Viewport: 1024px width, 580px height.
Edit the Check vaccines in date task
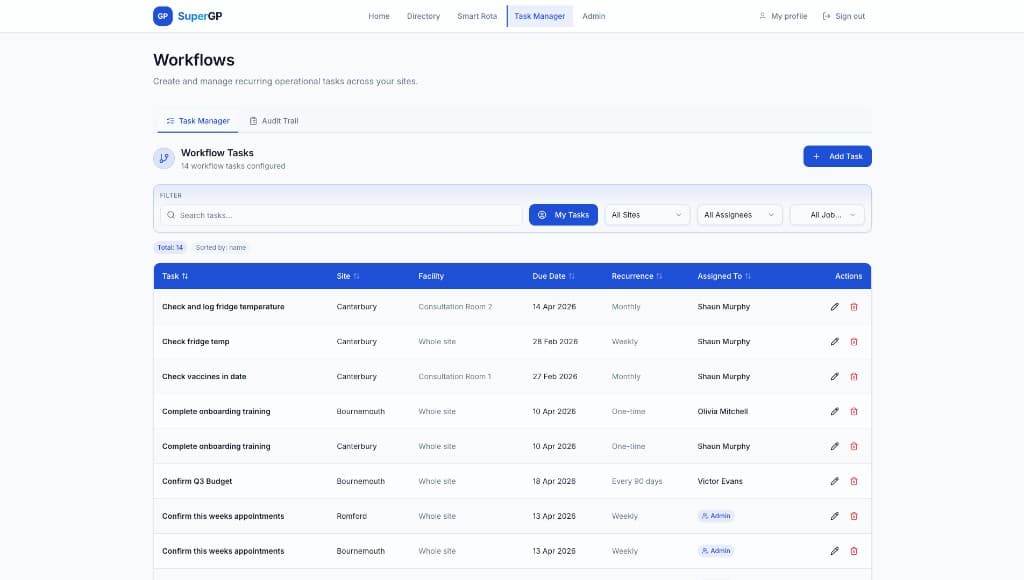[835, 377]
